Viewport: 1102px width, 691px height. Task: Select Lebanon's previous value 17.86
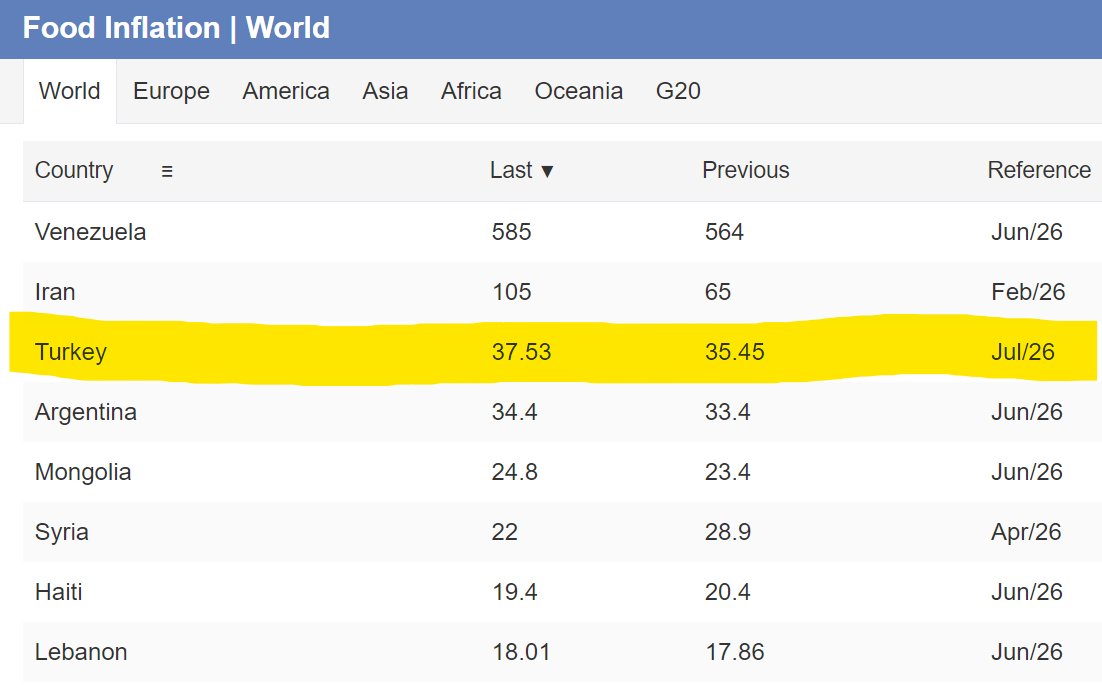[734, 652]
